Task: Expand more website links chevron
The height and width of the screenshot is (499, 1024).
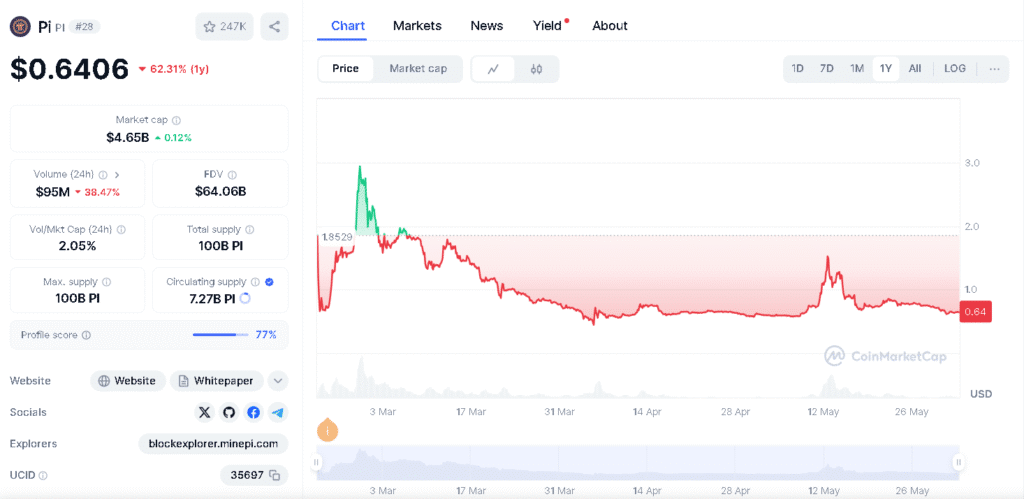Action: click(278, 381)
